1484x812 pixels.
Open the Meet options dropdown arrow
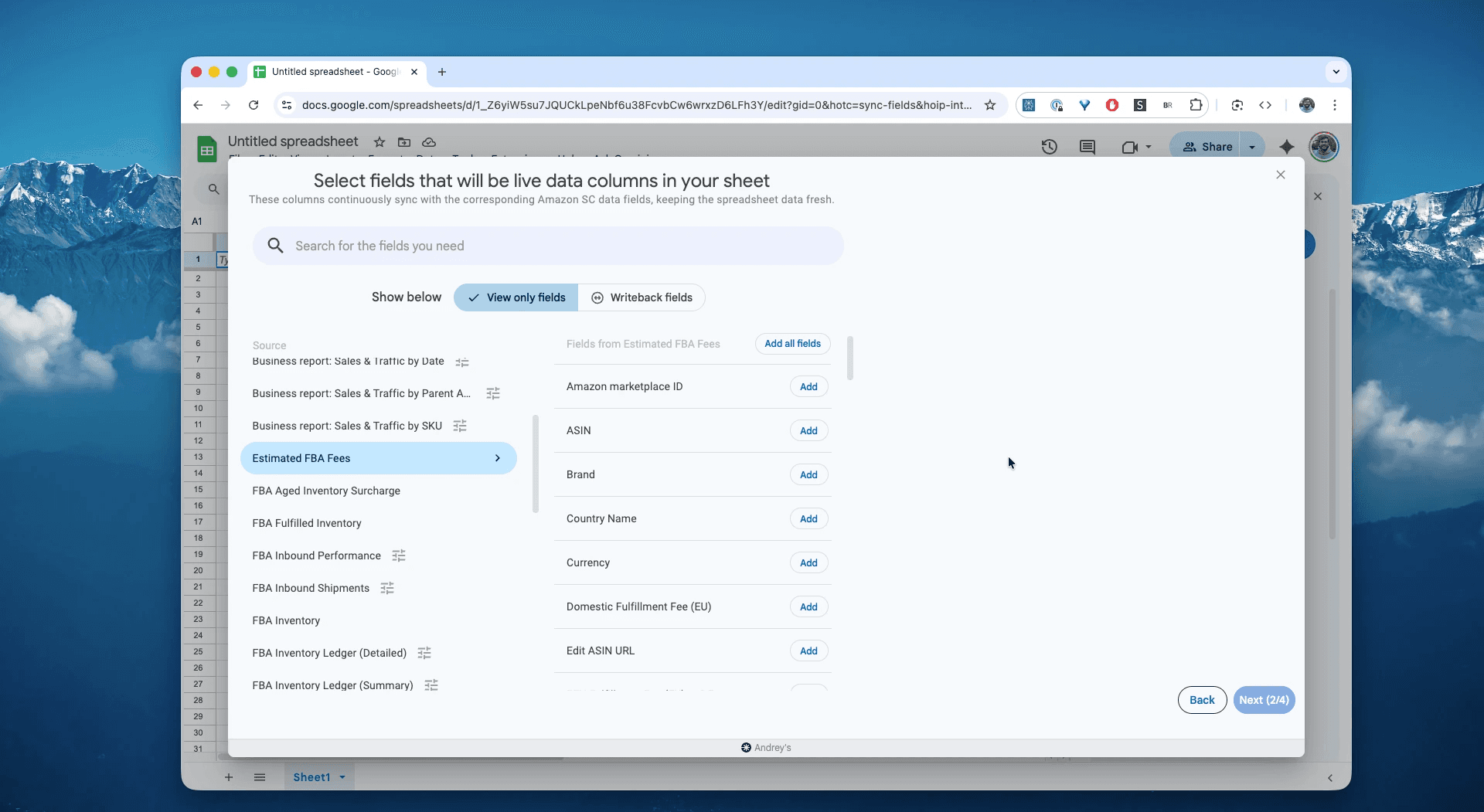click(x=1149, y=147)
